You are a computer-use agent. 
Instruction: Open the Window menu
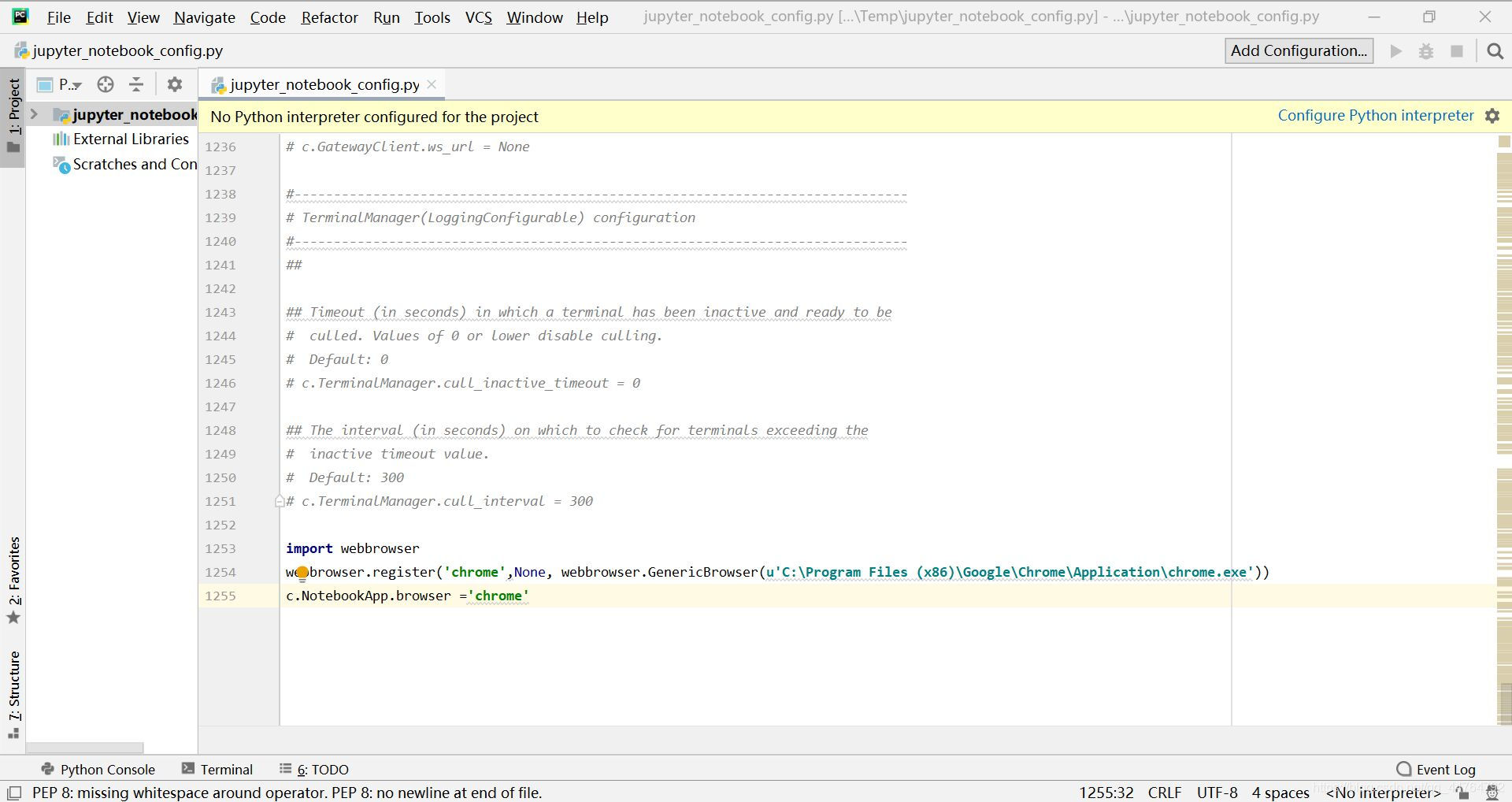(x=534, y=17)
